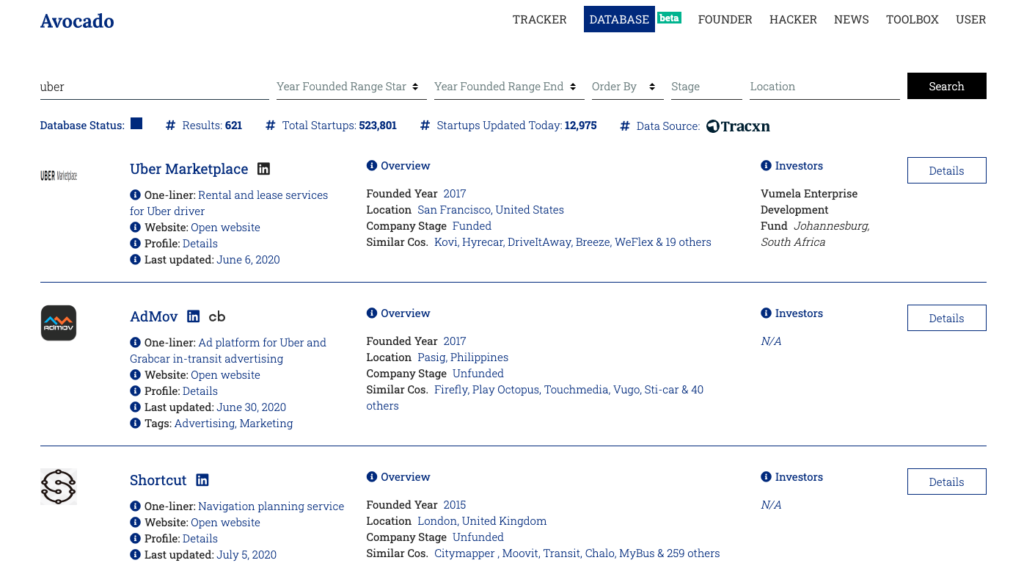Open Uber Marketplace LinkedIn icon

coord(263,169)
